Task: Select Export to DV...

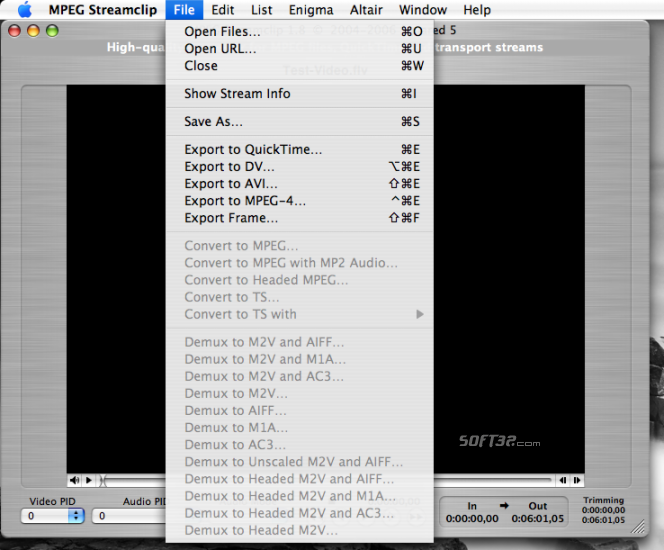Action: [299, 166]
